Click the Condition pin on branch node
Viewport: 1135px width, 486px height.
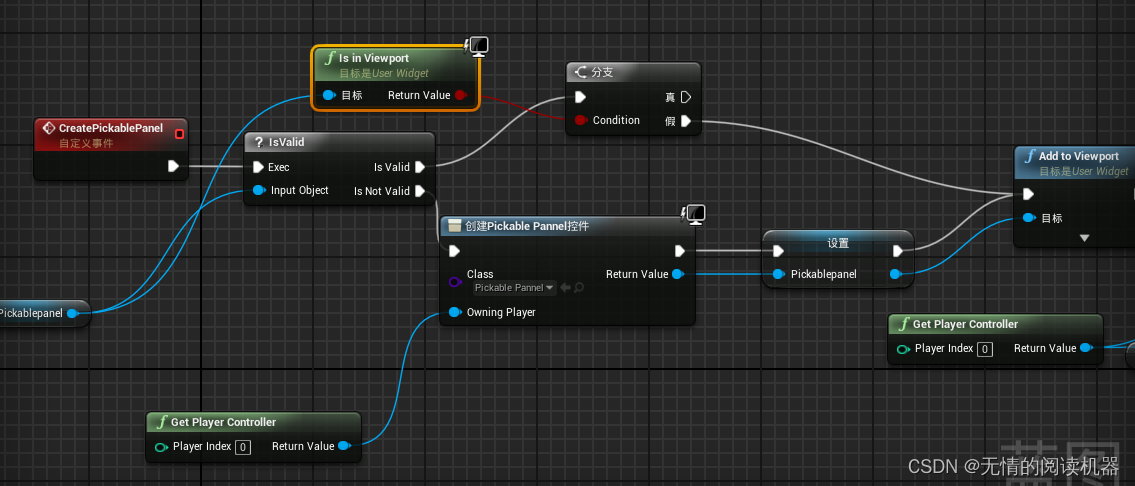coord(580,120)
